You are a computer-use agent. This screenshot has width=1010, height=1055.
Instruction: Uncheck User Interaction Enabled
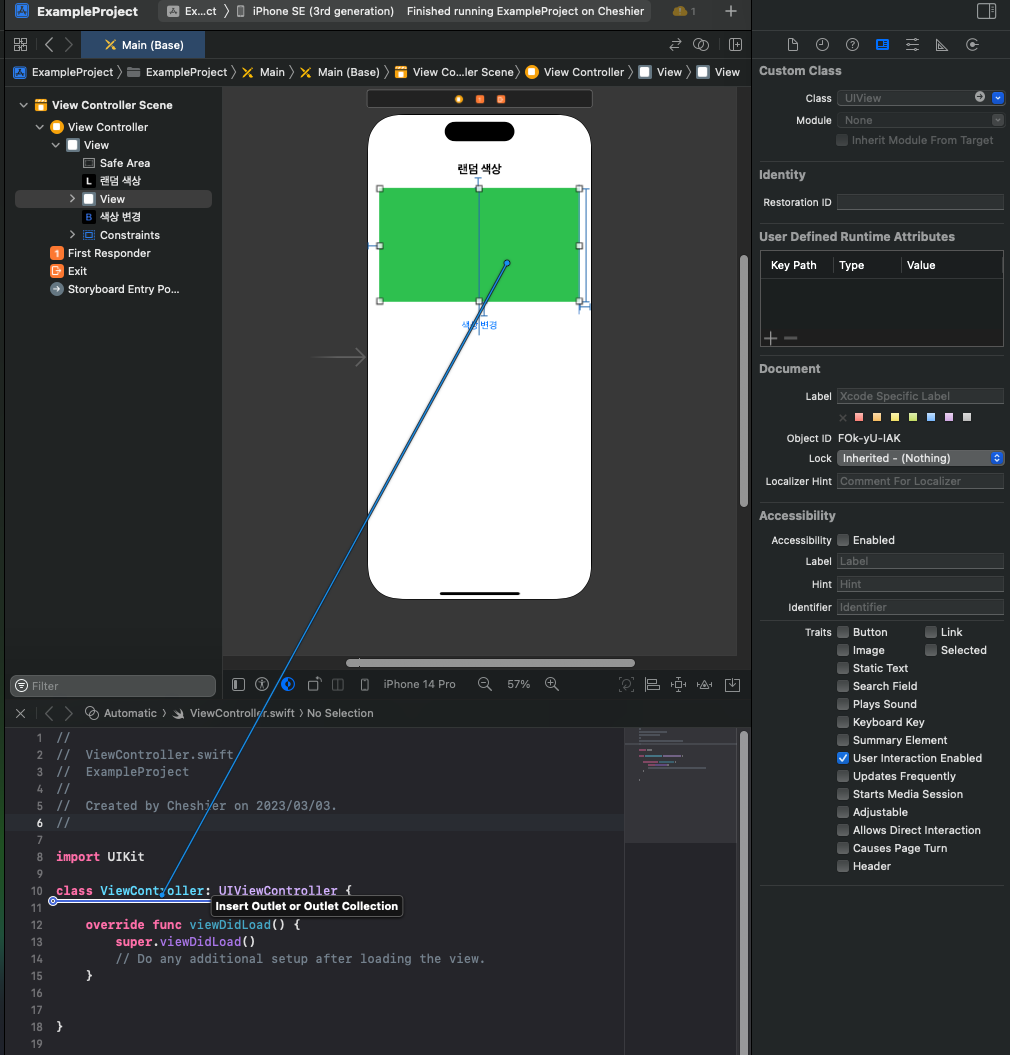(x=842, y=758)
